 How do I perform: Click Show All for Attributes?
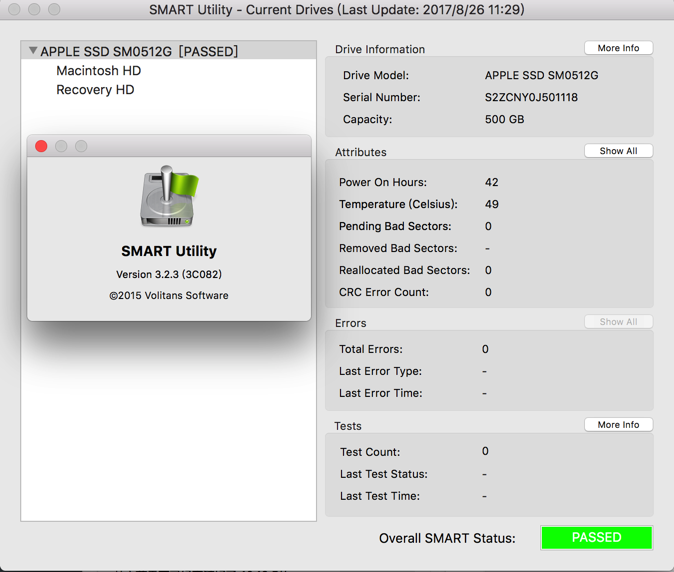[619, 151]
